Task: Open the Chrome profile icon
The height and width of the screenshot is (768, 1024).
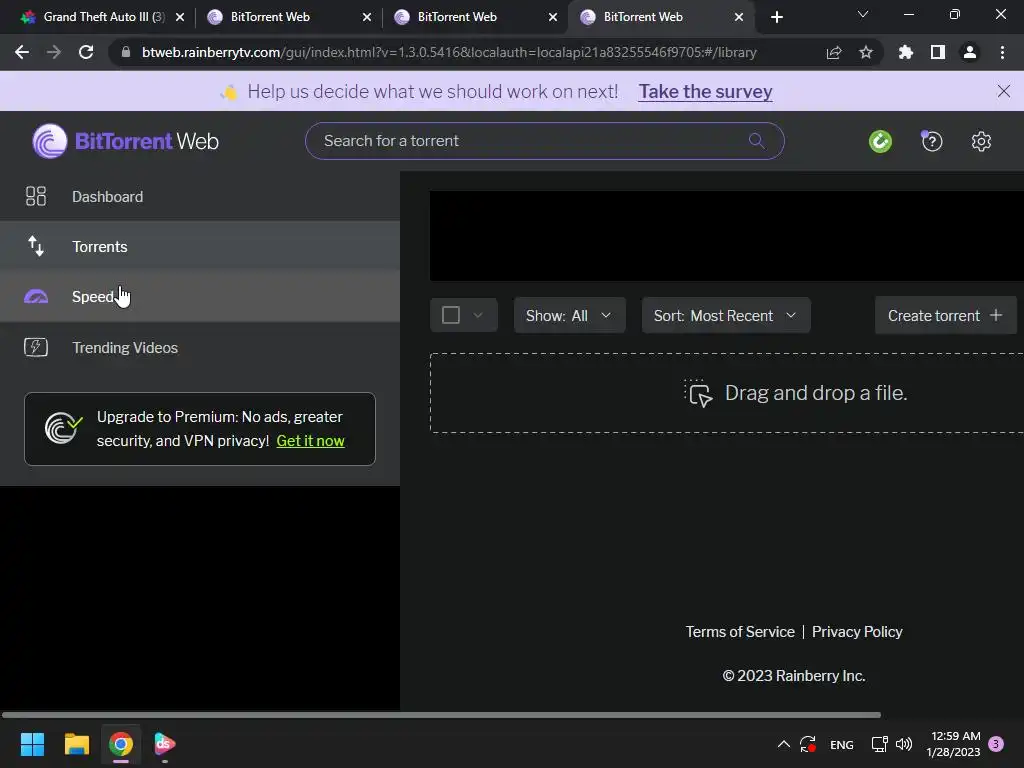Action: click(x=970, y=52)
